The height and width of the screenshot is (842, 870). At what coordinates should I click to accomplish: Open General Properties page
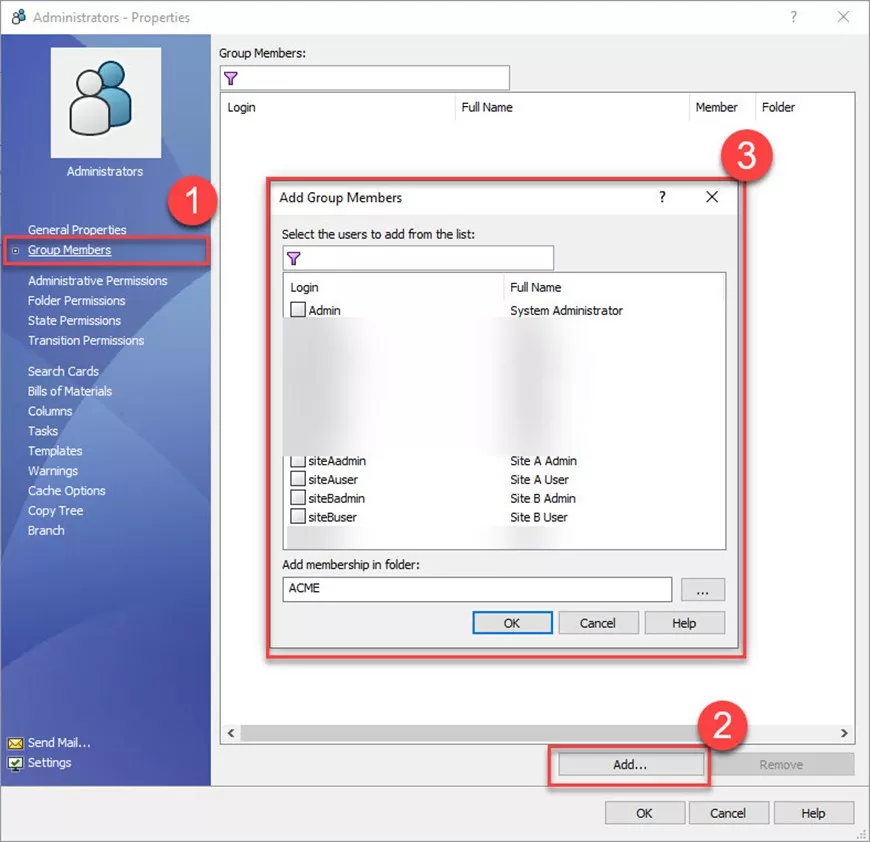pos(77,230)
